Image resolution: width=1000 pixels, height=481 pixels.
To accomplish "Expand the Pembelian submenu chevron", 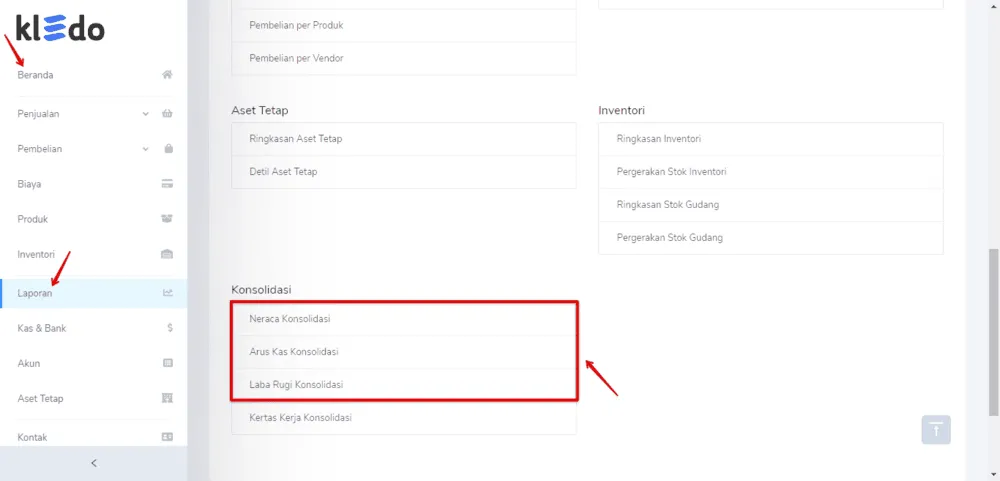I will coord(145,149).
